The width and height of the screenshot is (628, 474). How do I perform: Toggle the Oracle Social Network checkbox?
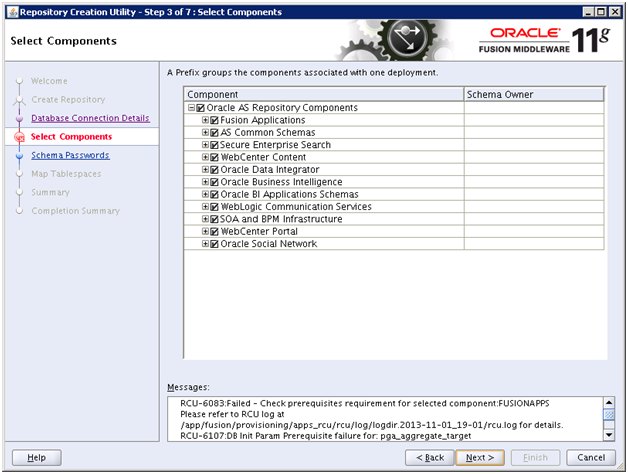point(214,244)
